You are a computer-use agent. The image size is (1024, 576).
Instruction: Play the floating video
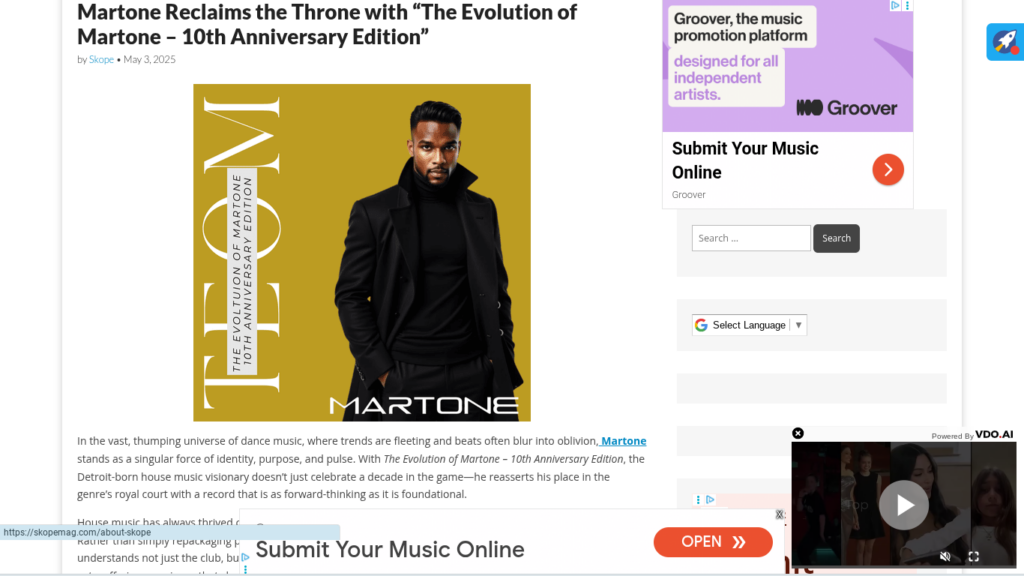[904, 505]
